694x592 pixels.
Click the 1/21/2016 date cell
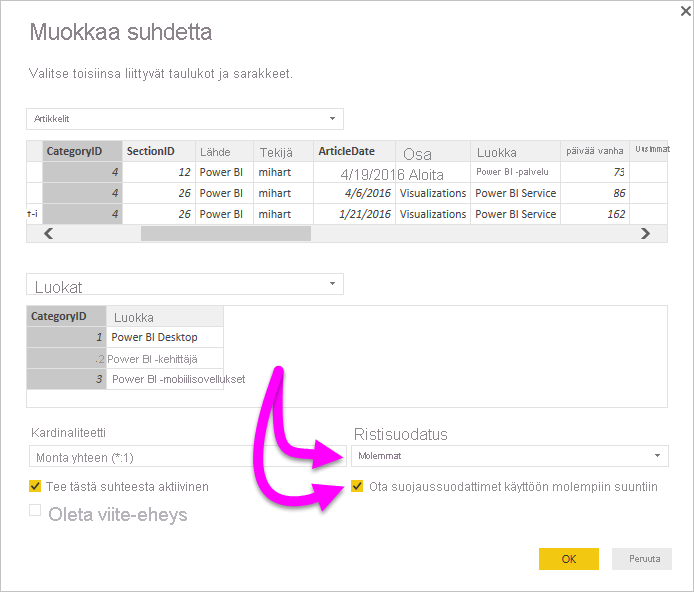tap(354, 214)
